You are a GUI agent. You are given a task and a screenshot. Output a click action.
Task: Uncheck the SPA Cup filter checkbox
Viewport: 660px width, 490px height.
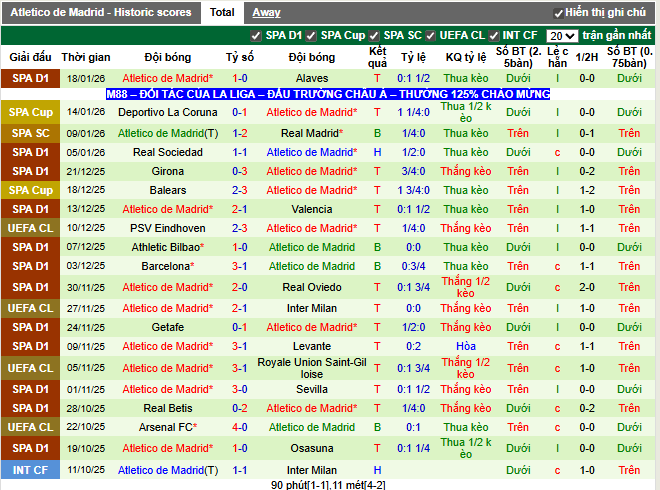311,36
